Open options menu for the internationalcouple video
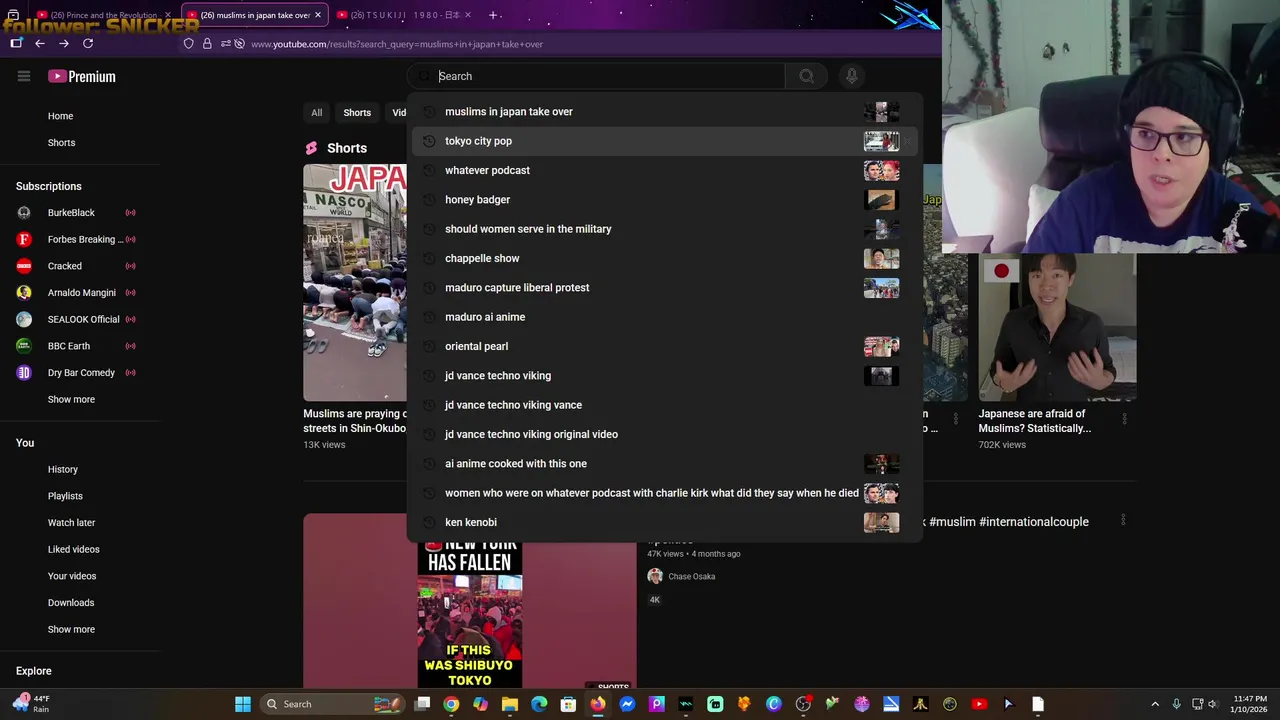Viewport: 1280px width, 720px height. 1123,520
